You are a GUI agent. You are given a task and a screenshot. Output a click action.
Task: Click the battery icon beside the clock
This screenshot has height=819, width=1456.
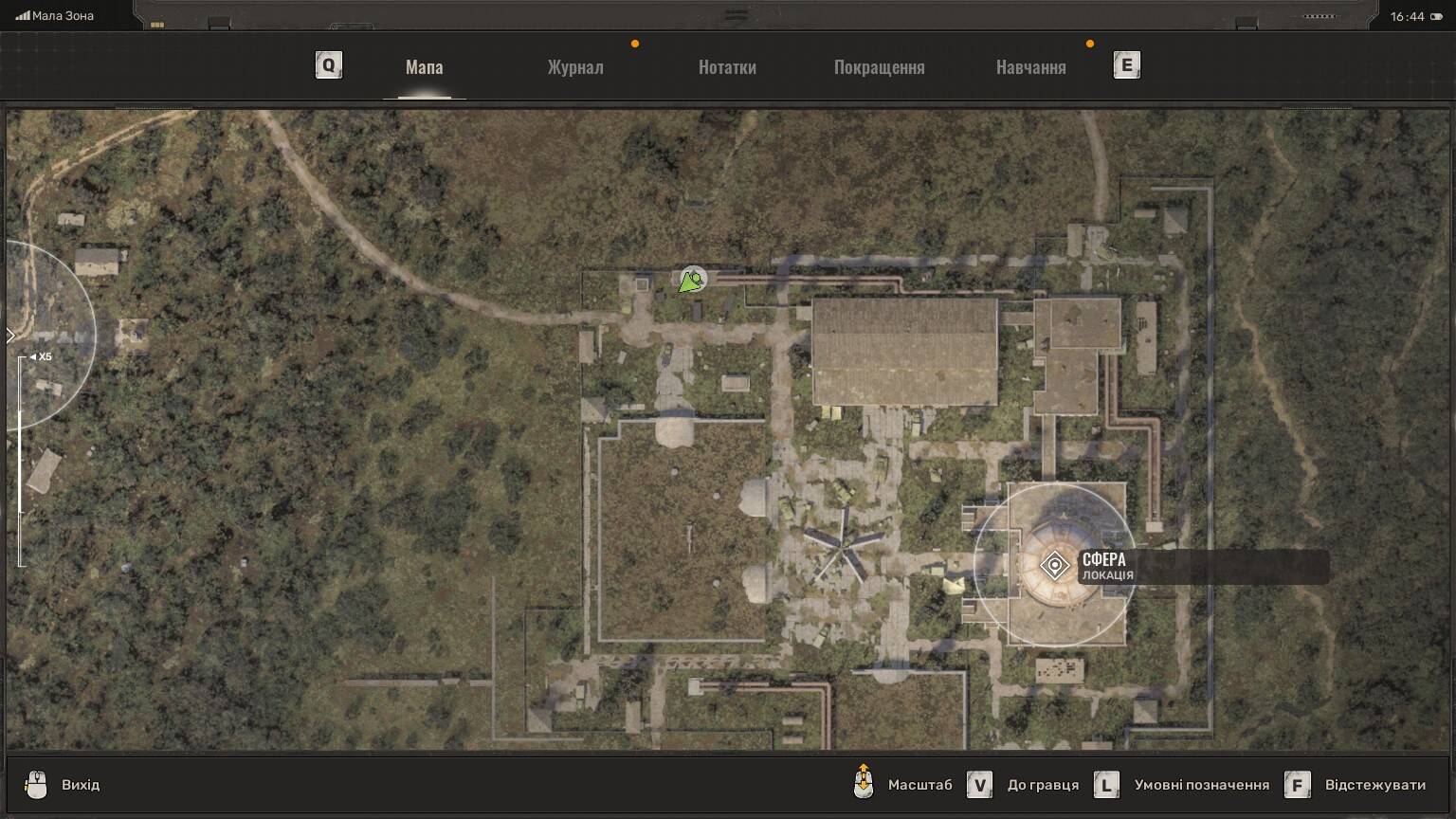coord(1436,16)
